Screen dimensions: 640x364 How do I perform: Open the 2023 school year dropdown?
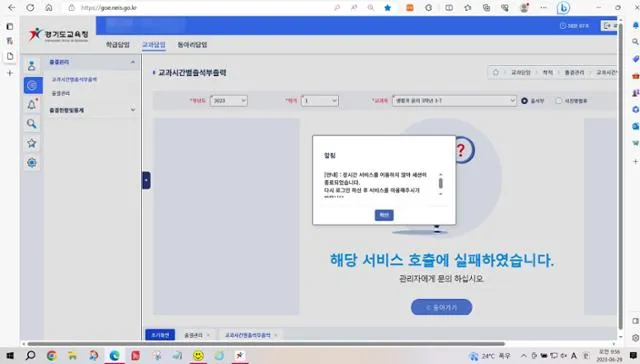tap(229, 100)
